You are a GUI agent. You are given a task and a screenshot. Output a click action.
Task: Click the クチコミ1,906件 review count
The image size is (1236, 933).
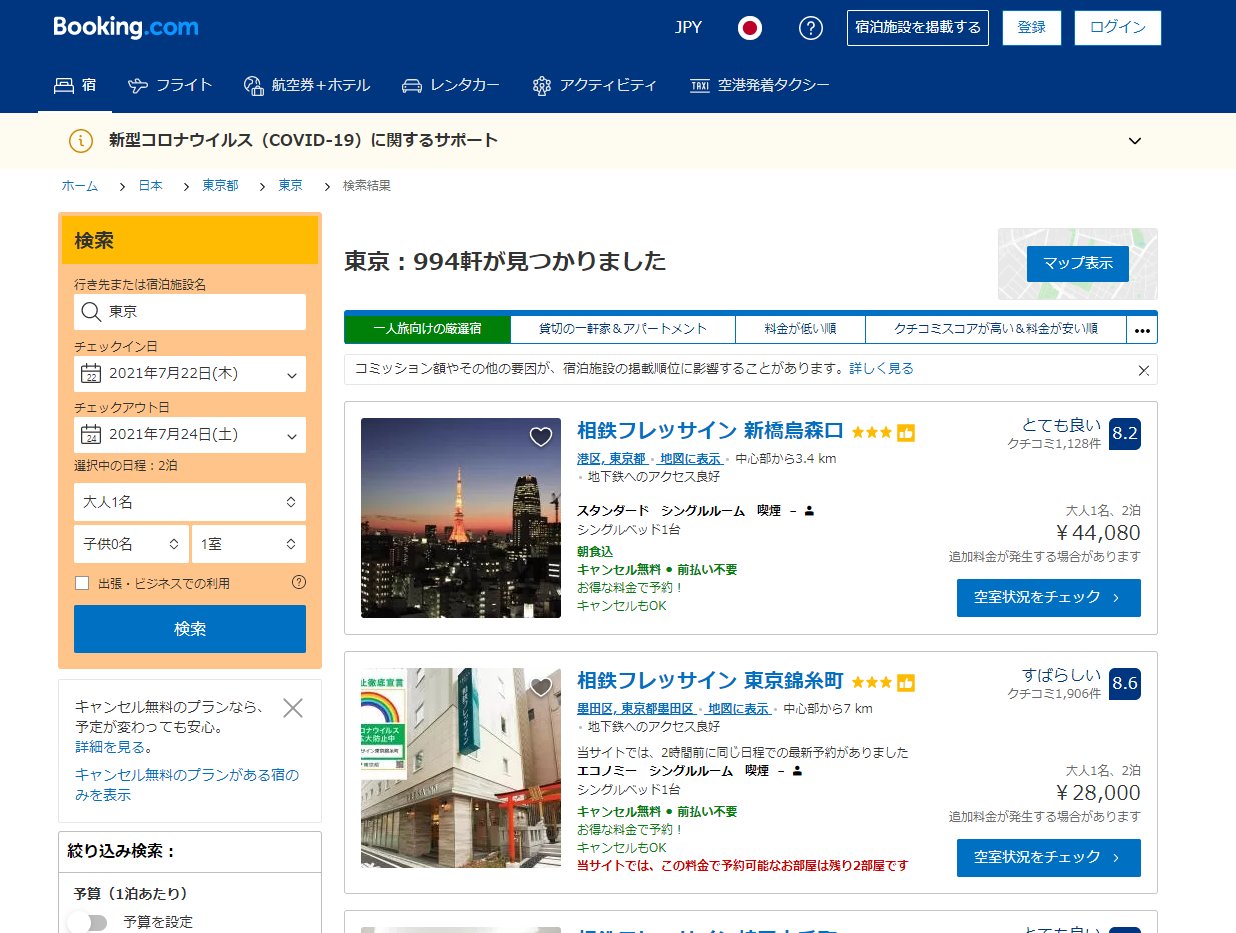pyautogui.click(x=1054, y=693)
